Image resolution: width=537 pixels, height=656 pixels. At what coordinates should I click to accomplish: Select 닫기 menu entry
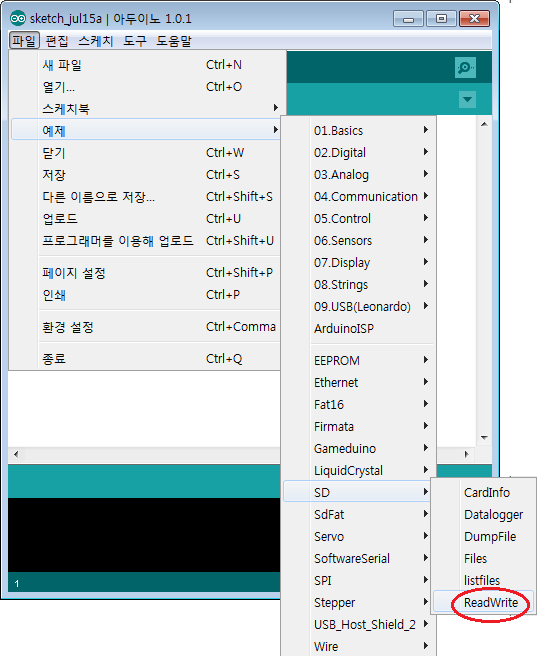(145, 153)
